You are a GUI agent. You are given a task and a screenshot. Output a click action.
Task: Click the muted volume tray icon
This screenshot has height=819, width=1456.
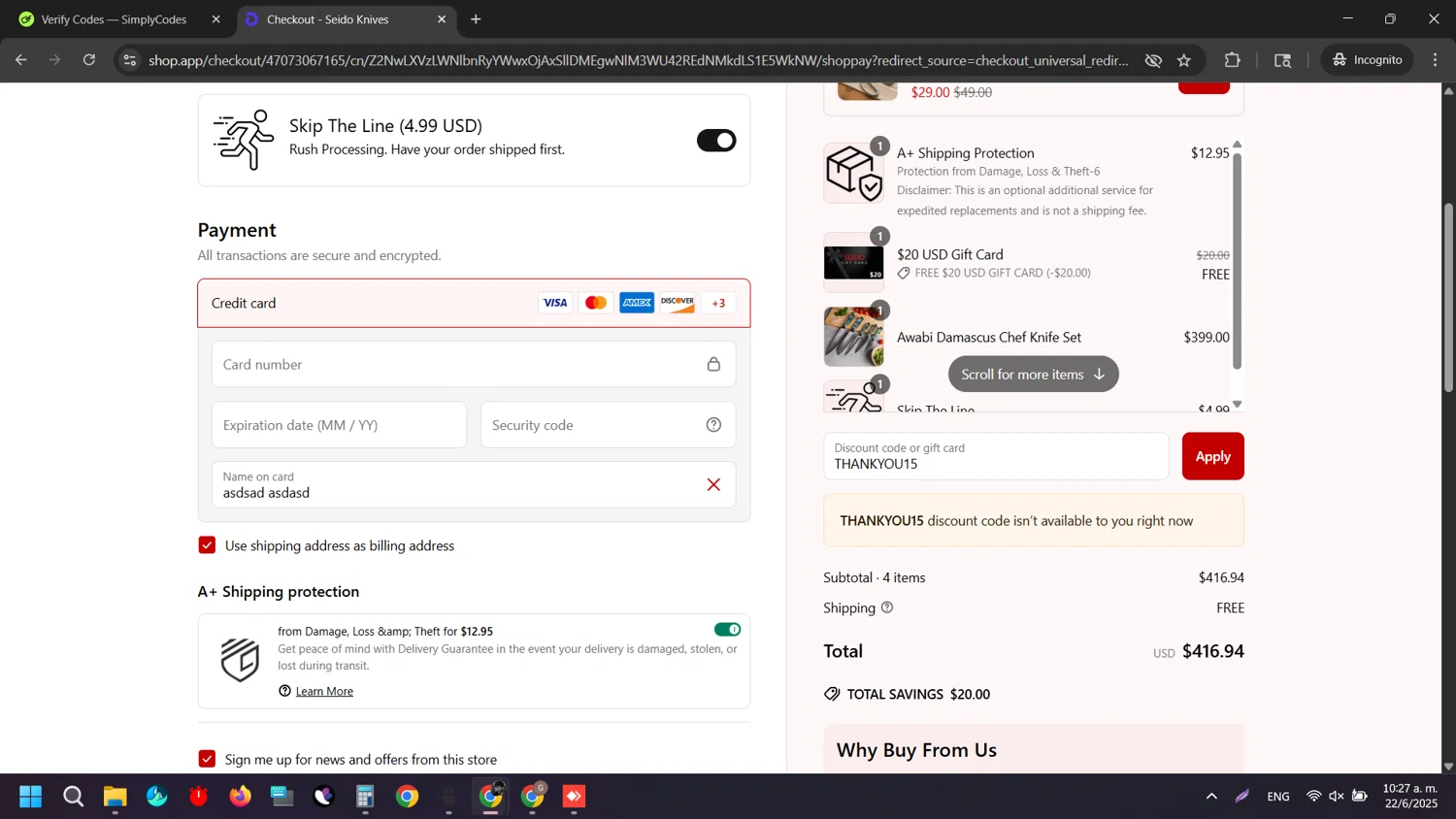(1337, 797)
